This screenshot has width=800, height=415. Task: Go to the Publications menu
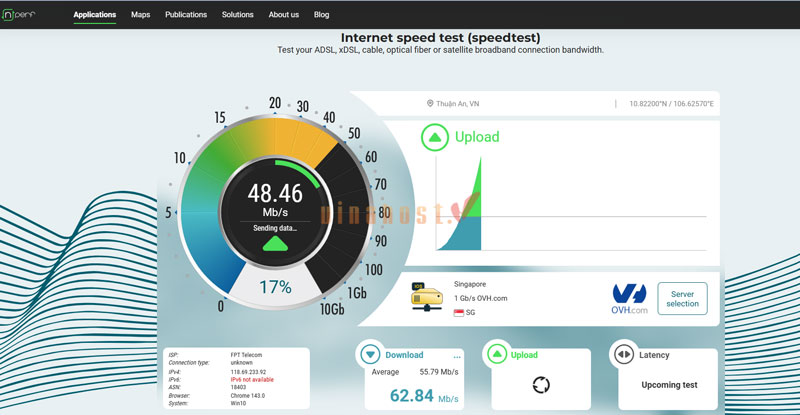[186, 15]
